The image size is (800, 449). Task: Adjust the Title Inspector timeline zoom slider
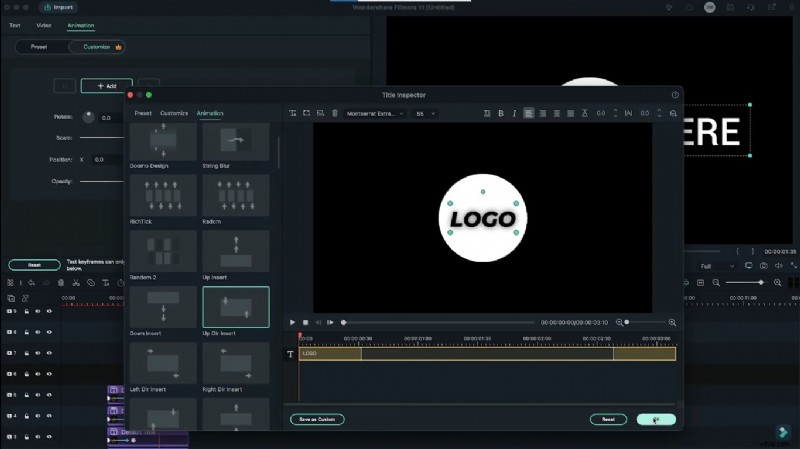click(627, 322)
